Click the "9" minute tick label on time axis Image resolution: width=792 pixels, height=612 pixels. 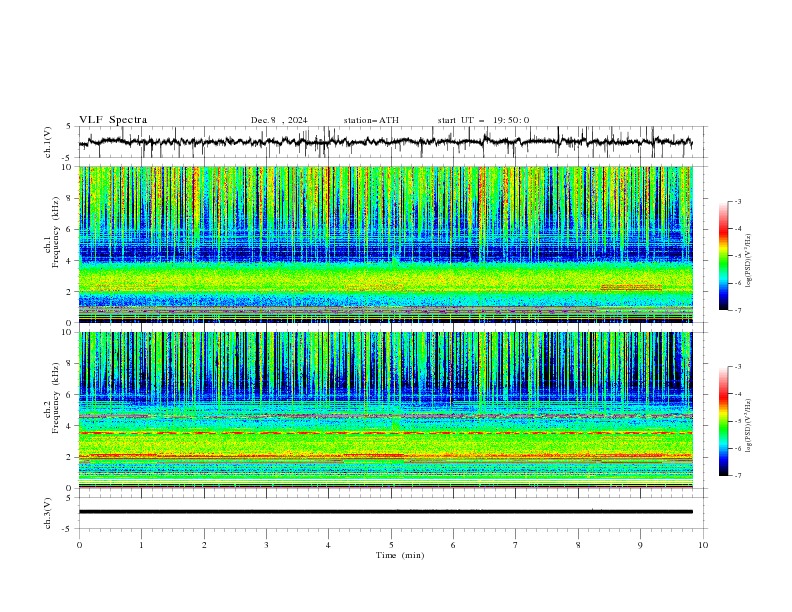[640, 545]
